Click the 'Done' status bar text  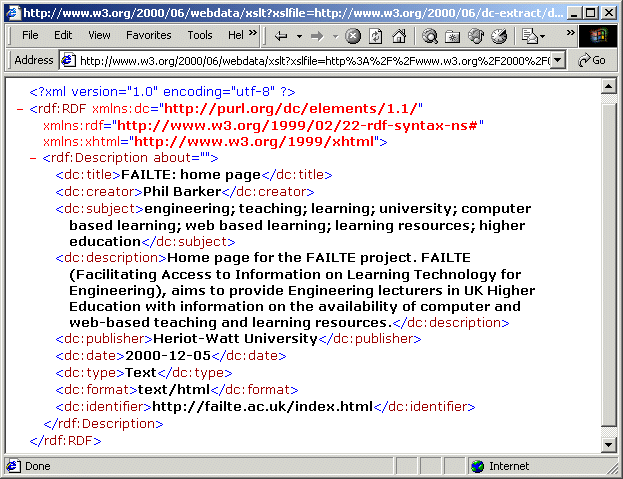coord(37,466)
